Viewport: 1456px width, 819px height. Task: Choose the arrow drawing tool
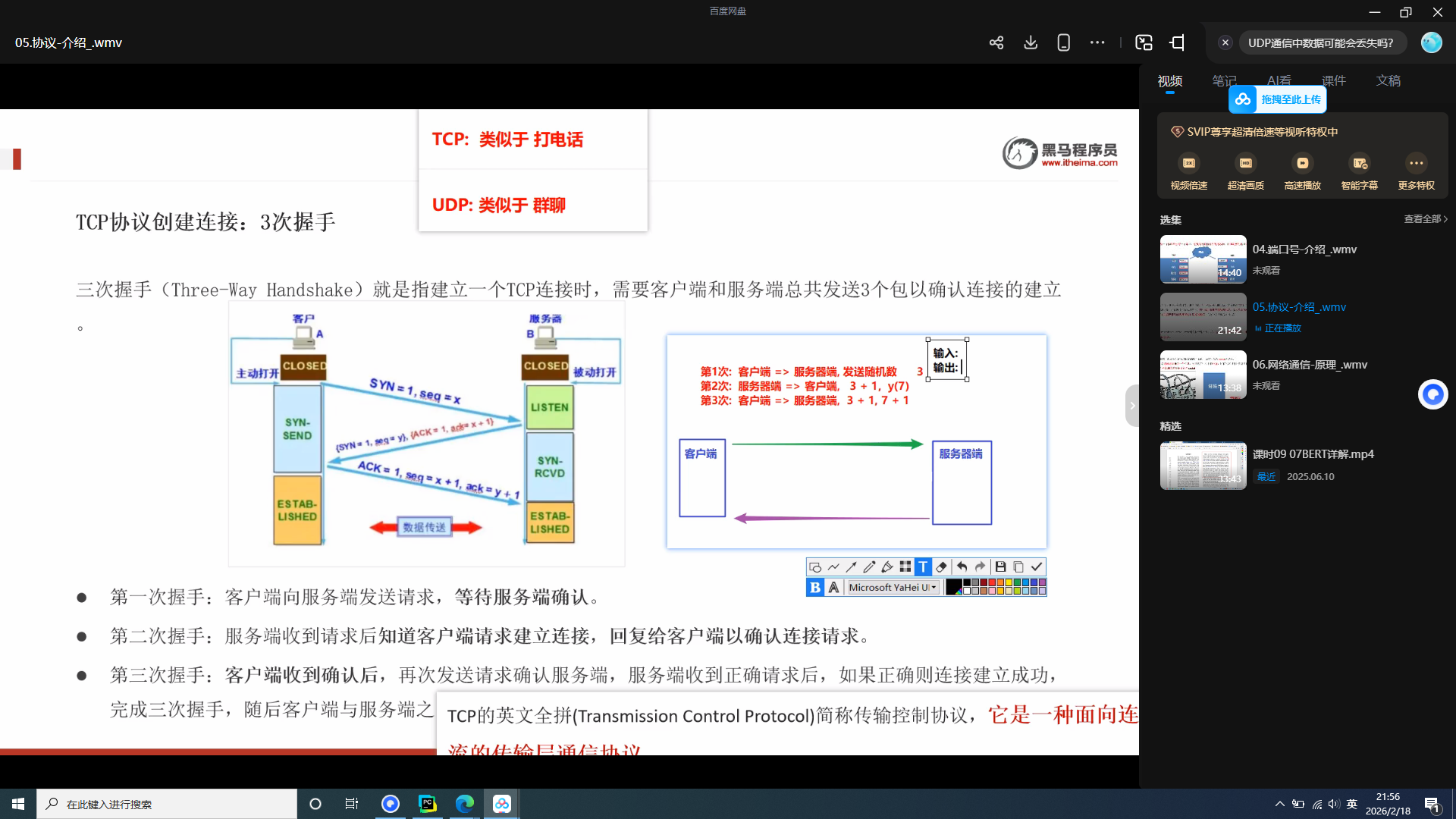(x=851, y=566)
